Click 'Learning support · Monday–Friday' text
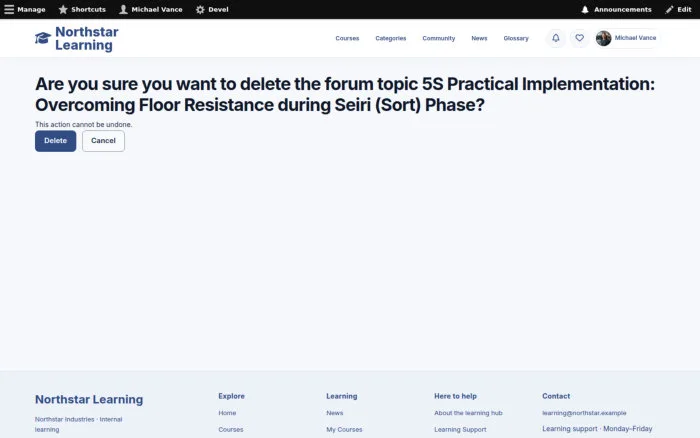The width and height of the screenshot is (700, 438). click(597, 429)
